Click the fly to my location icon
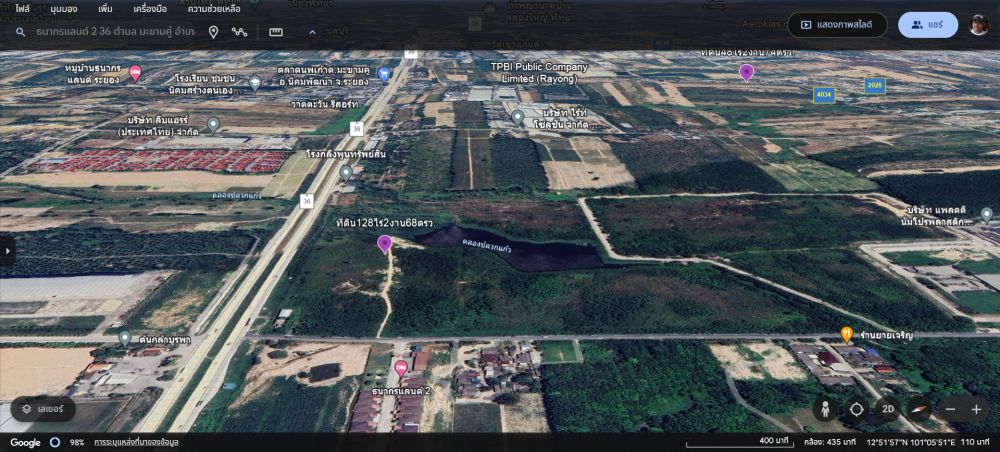Screen dimensions: 1000x452 (857, 409)
